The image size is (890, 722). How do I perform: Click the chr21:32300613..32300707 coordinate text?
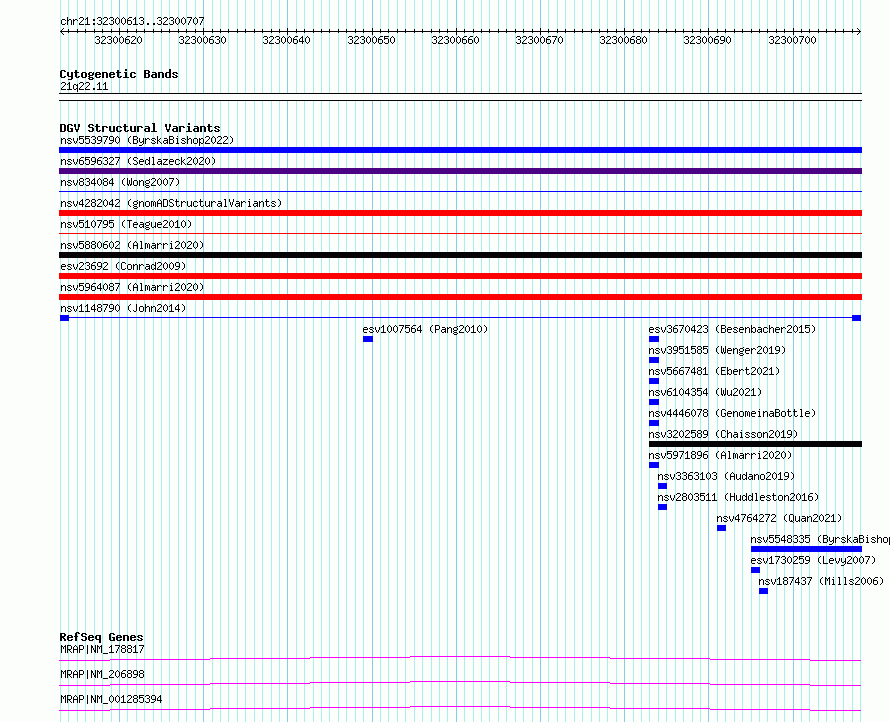(132, 22)
